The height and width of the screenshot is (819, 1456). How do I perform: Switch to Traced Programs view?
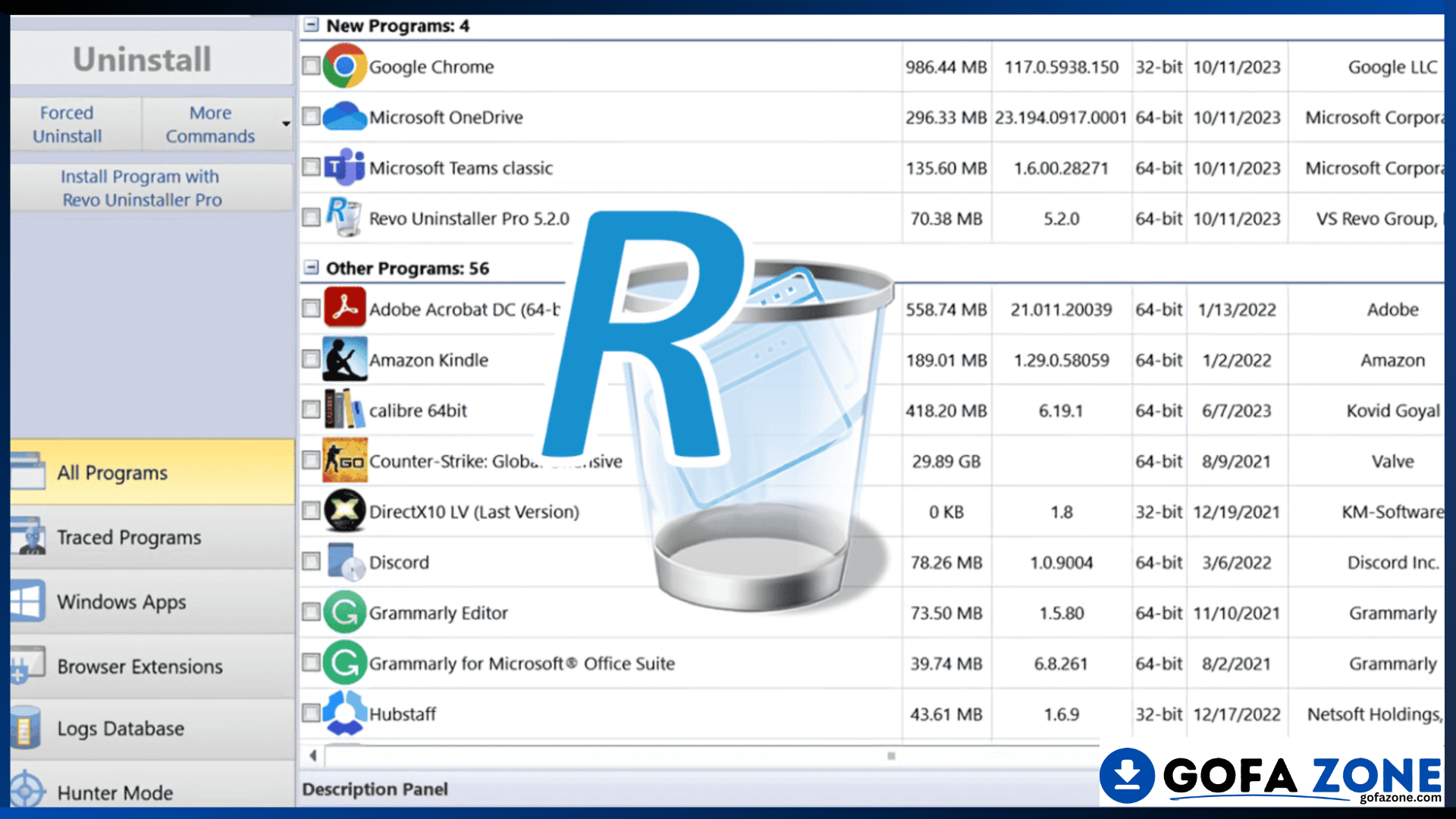152,537
